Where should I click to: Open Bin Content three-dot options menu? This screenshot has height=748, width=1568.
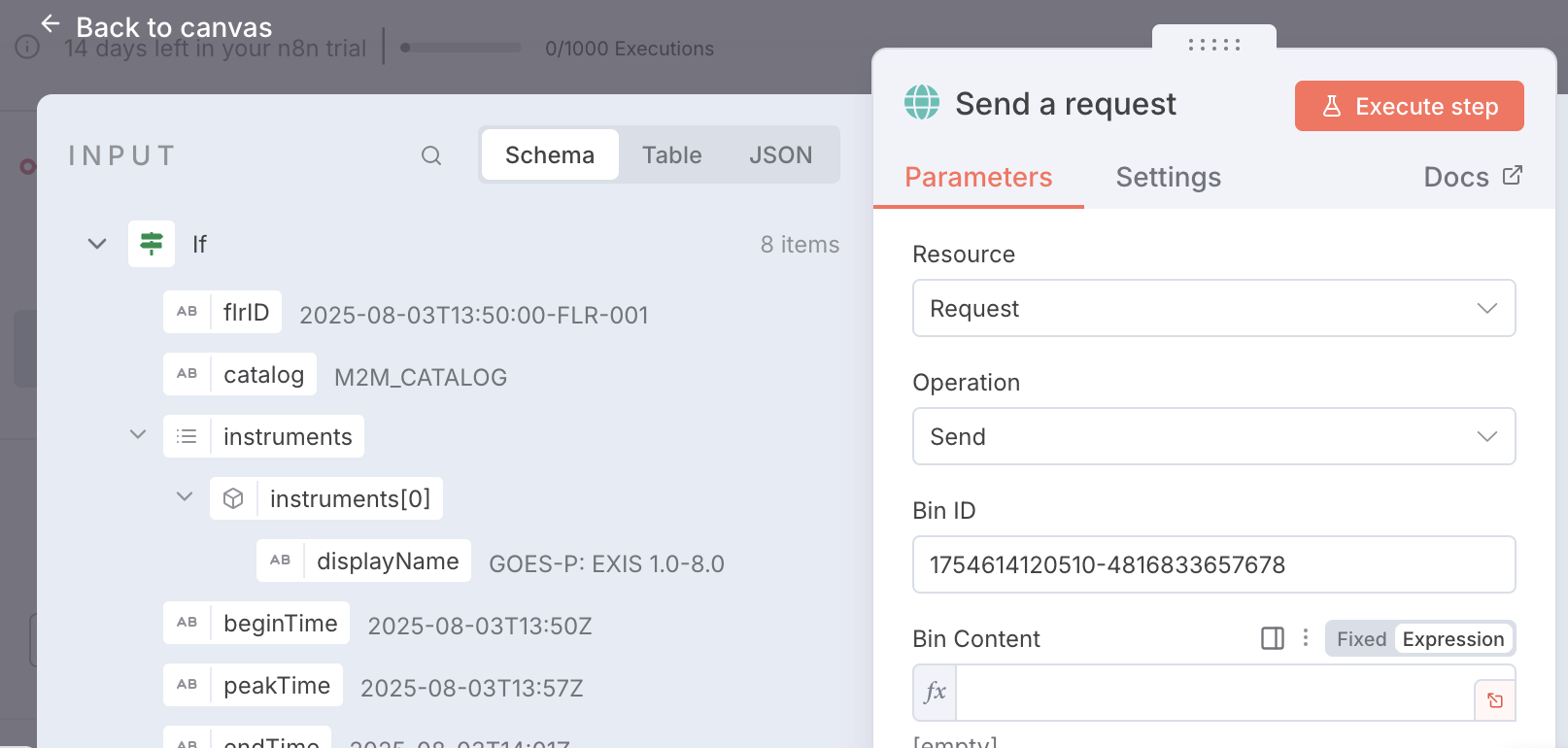(1306, 638)
